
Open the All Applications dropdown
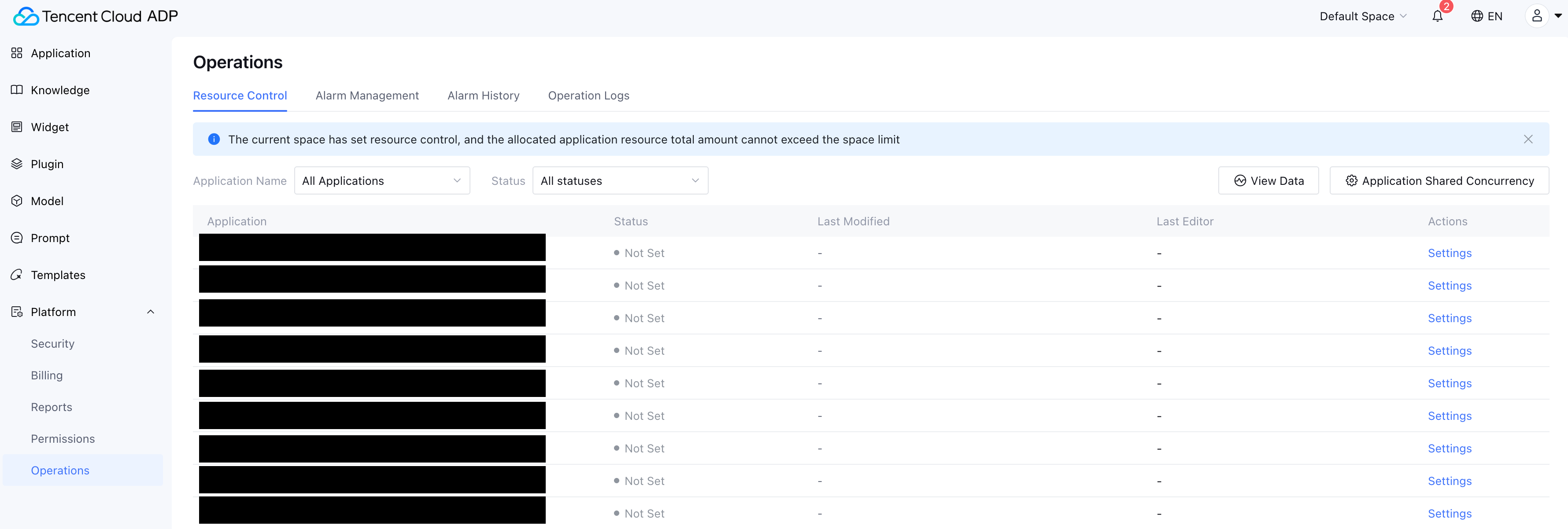(x=382, y=181)
